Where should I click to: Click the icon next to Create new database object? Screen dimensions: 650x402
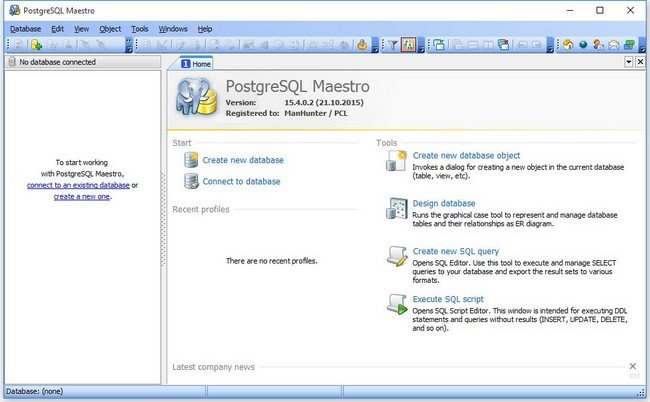[x=396, y=161]
